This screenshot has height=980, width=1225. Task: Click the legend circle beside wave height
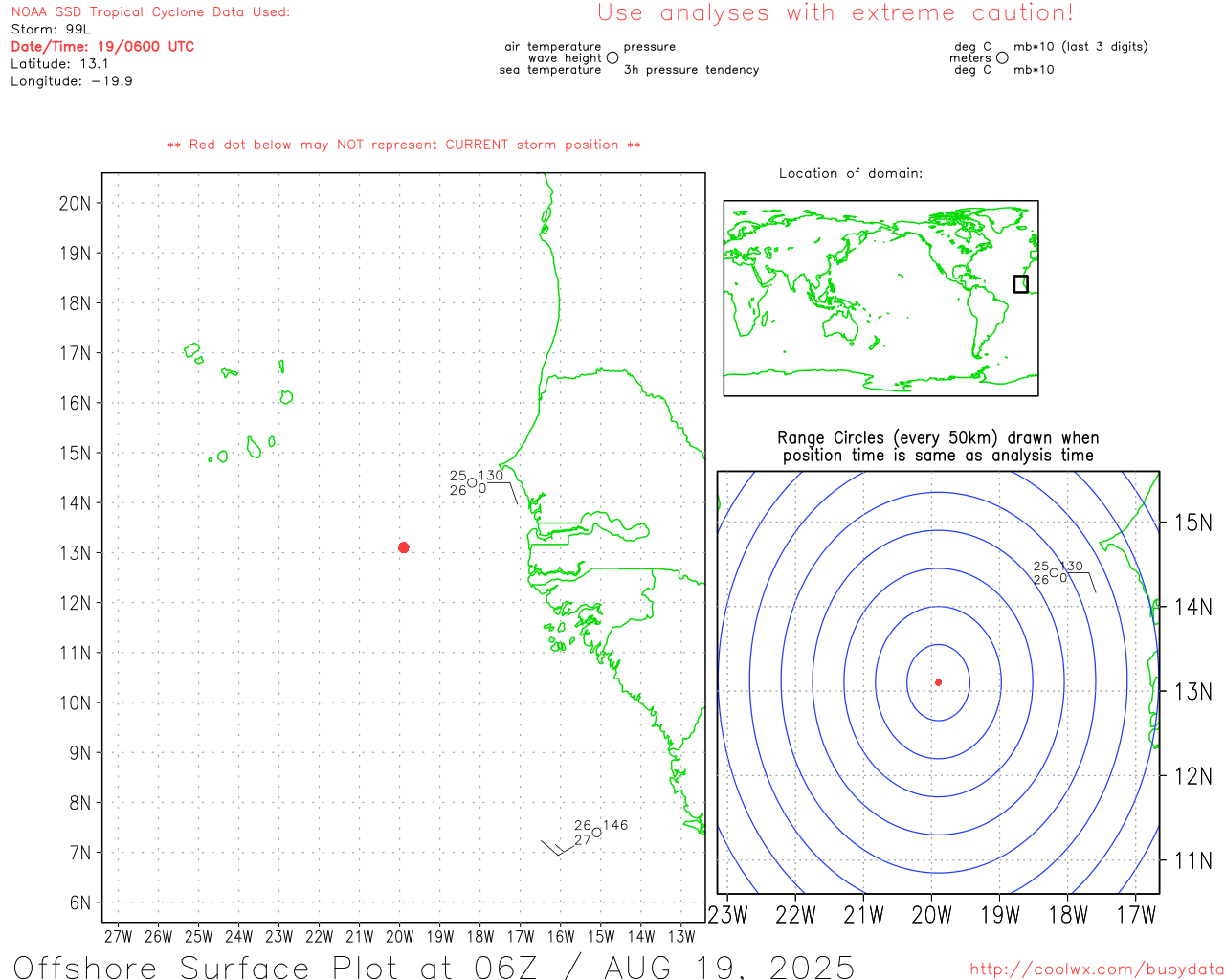(612, 58)
